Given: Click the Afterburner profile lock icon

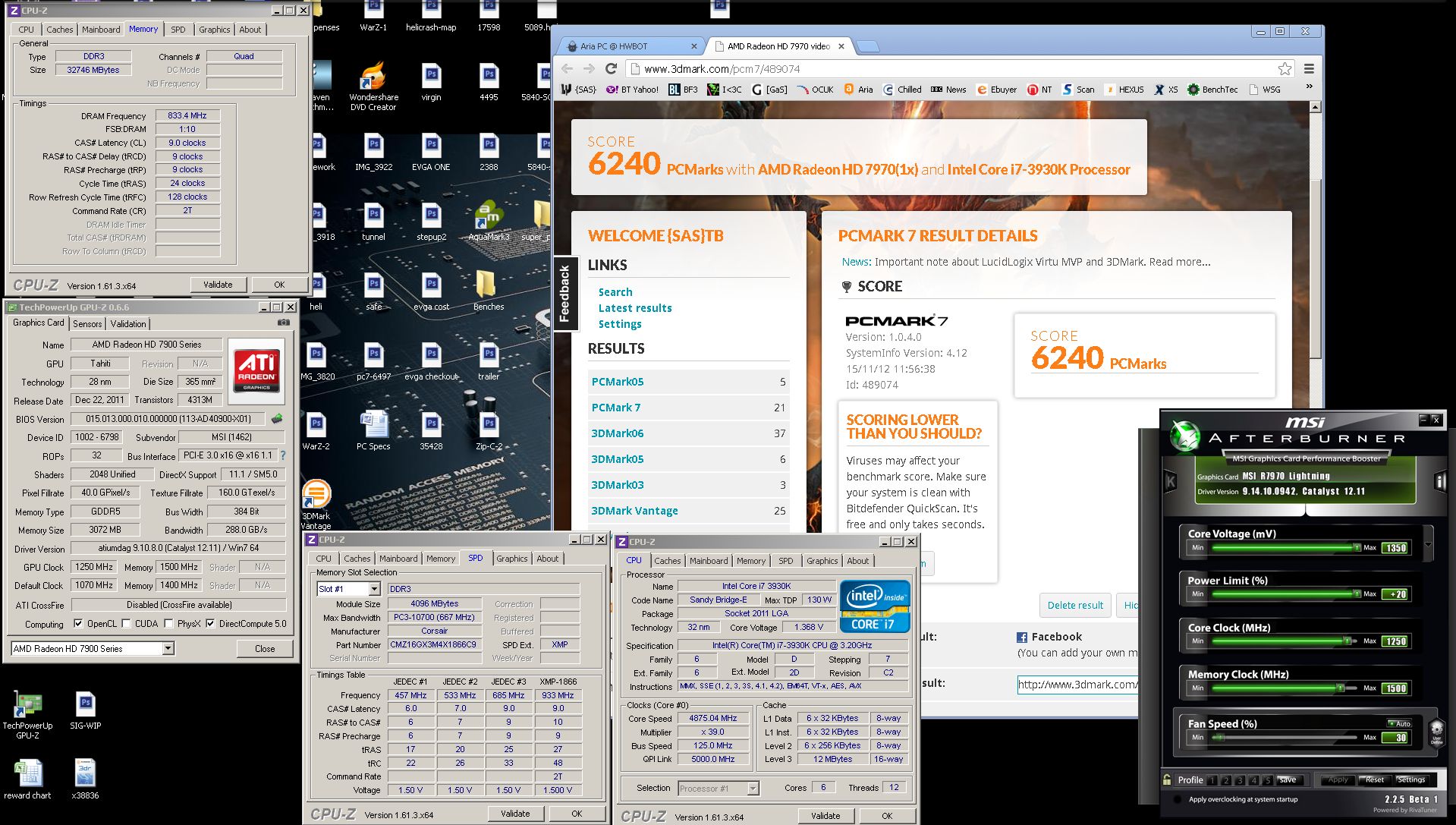Looking at the screenshot, I should pos(1167,779).
